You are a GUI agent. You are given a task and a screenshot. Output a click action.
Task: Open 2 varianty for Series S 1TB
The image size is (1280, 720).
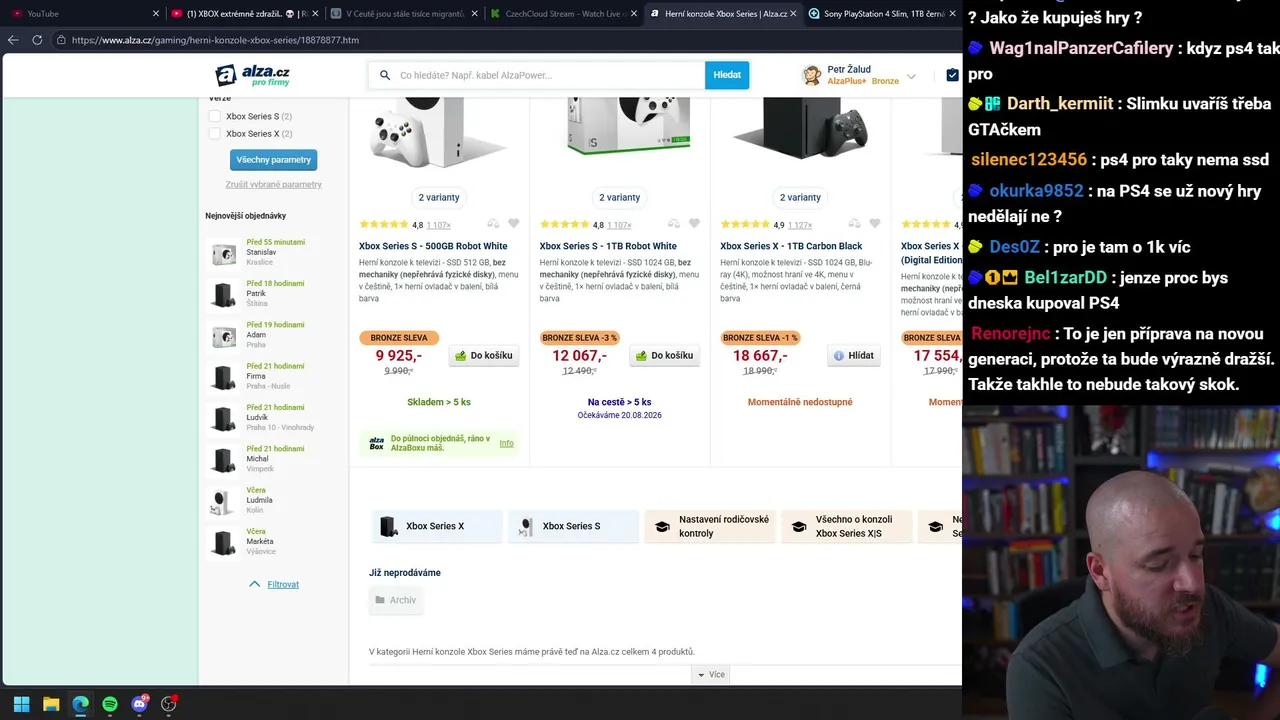[x=619, y=197]
